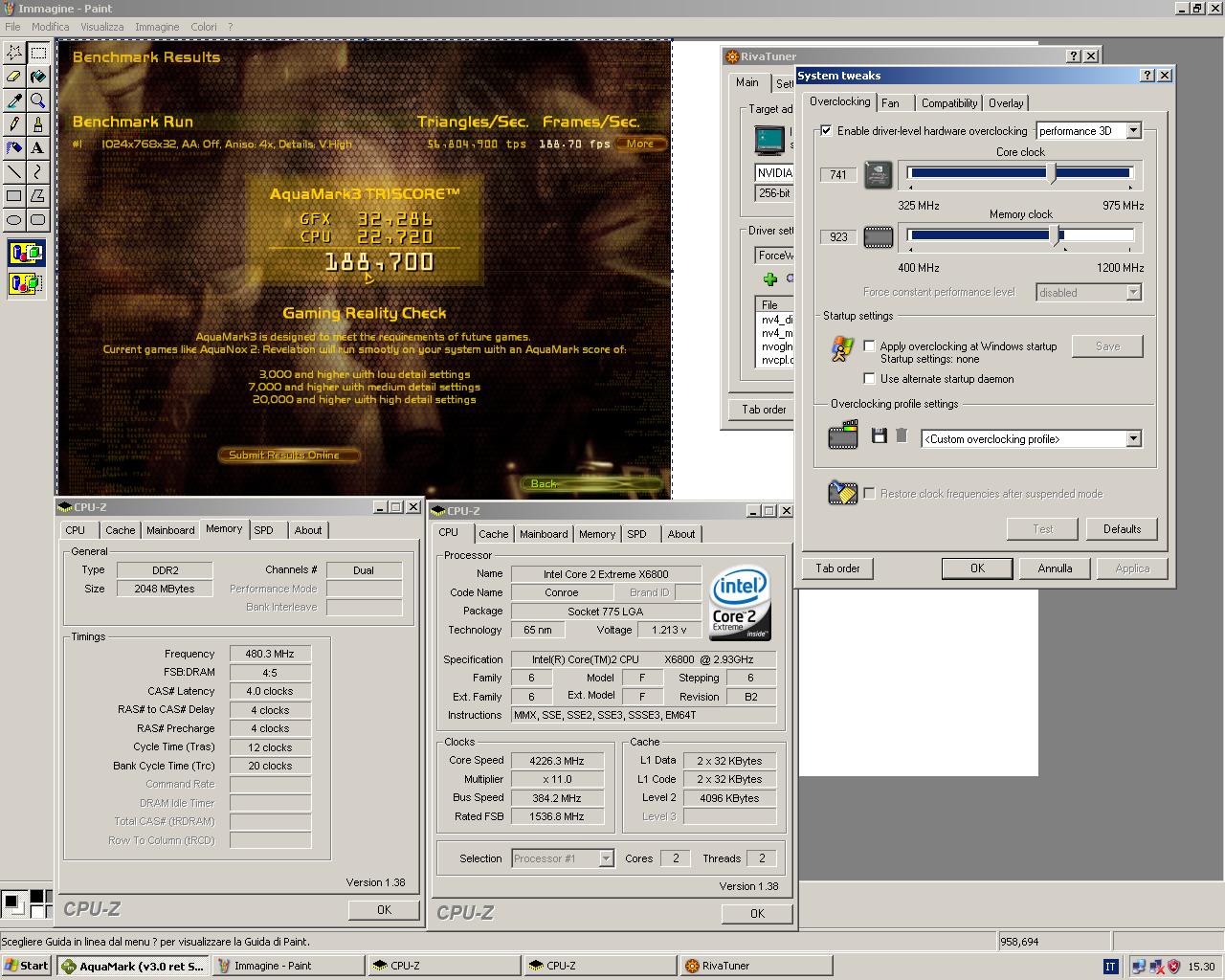This screenshot has width=1225, height=980.
Task: Click the green plus icon in RivaTuner
Action: [769, 278]
